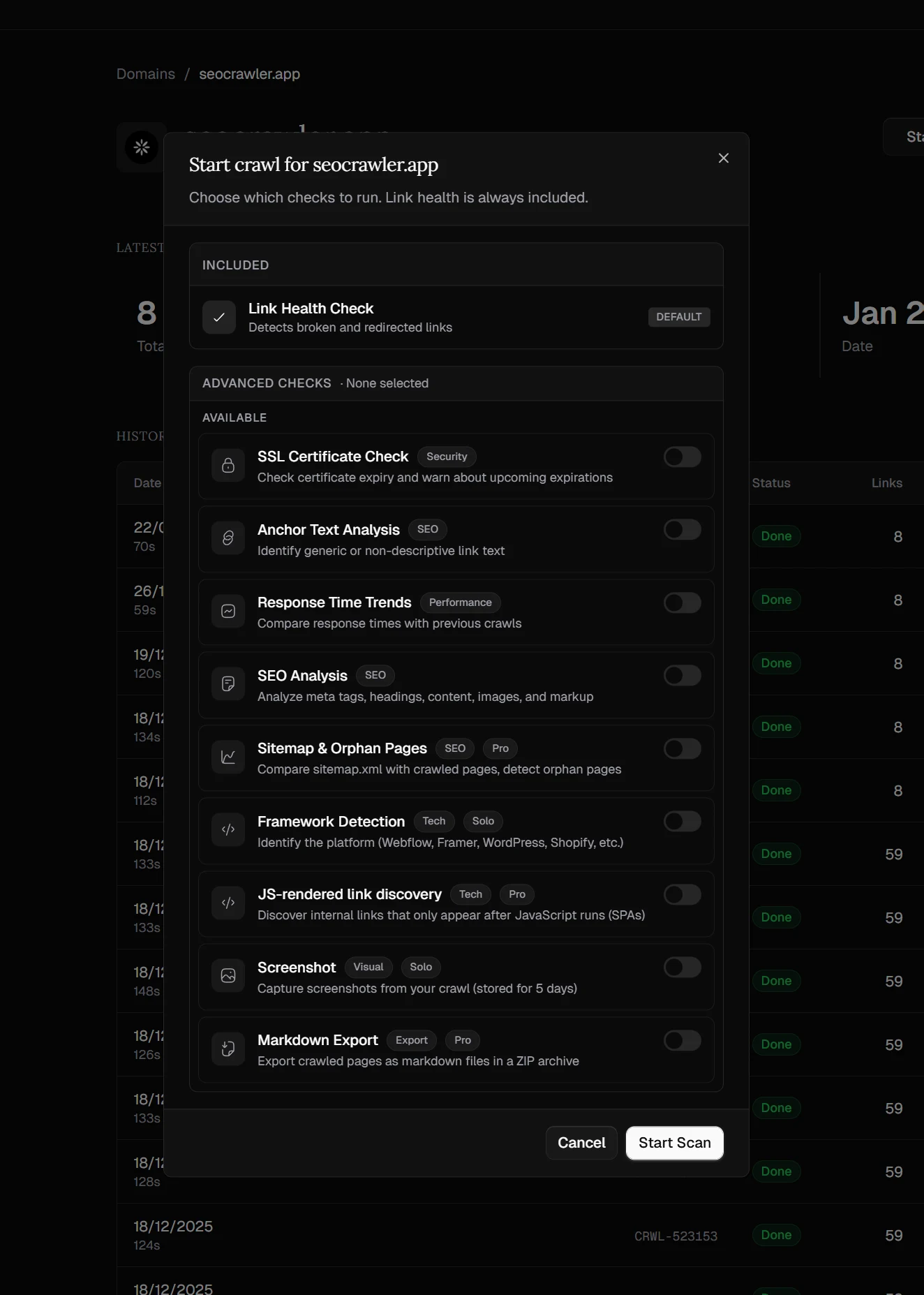Enable Sitemap & Orphan Pages toggle
The width and height of the screenshot is (924, 1295).
tap(683, 749)
